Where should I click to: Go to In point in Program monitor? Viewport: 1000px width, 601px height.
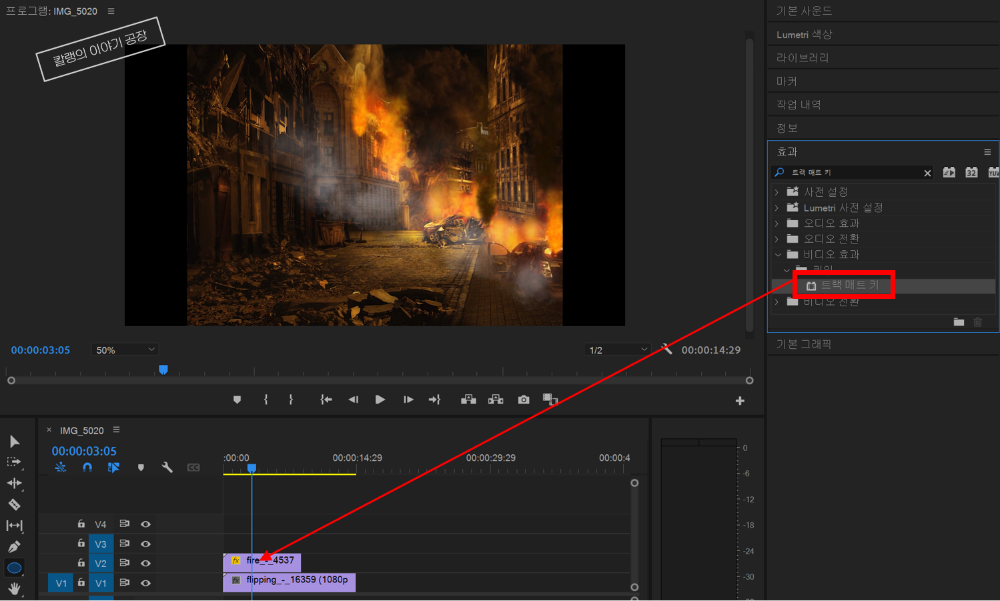click(x=326, y=399)
